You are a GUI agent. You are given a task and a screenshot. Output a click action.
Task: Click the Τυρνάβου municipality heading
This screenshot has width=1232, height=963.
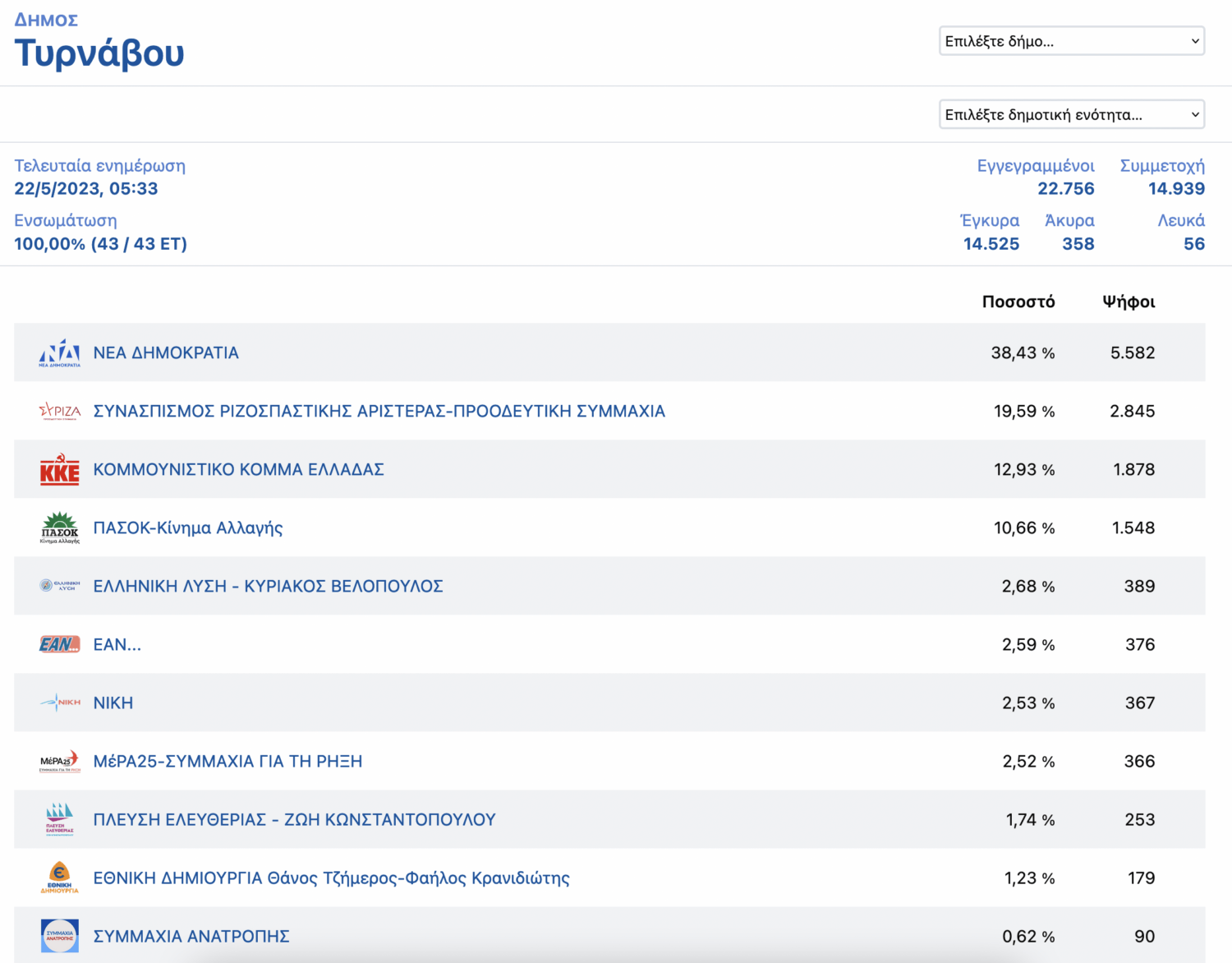point(99,53)
